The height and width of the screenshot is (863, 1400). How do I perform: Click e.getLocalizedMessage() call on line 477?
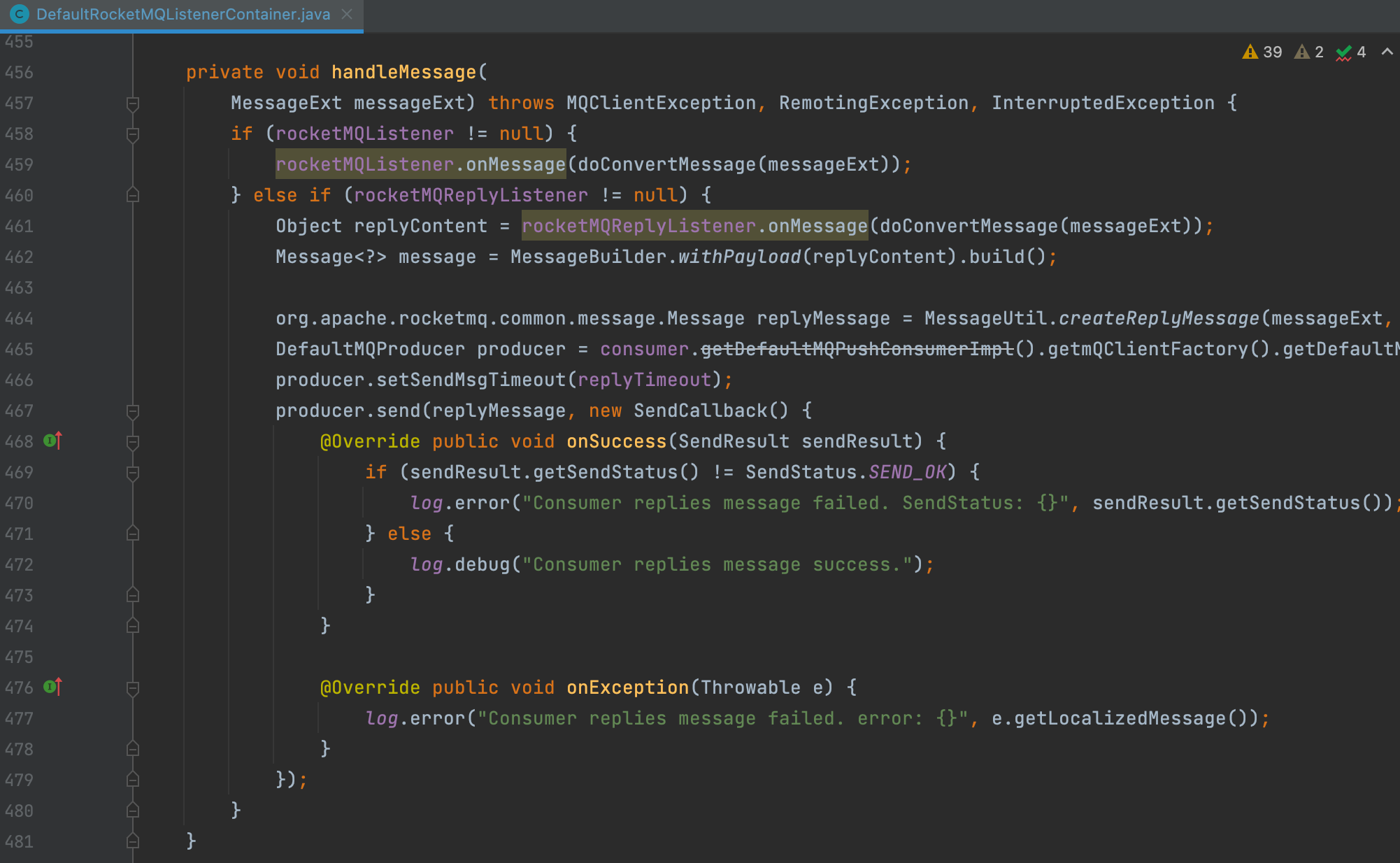[x=1120, y=718]
